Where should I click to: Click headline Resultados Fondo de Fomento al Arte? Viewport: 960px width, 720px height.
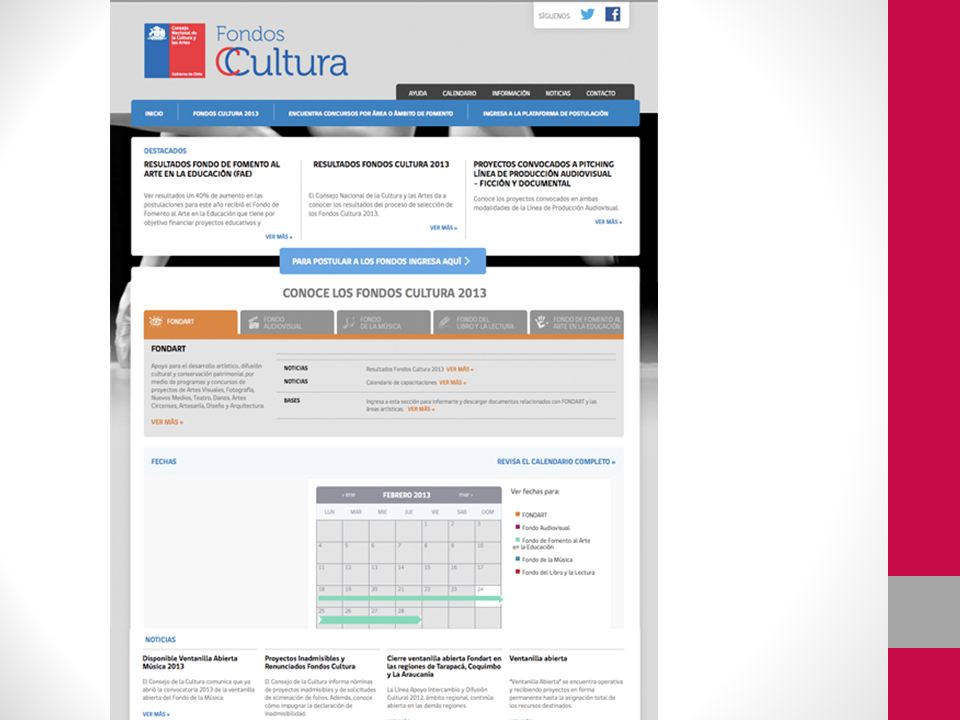(x=212, y=169)
